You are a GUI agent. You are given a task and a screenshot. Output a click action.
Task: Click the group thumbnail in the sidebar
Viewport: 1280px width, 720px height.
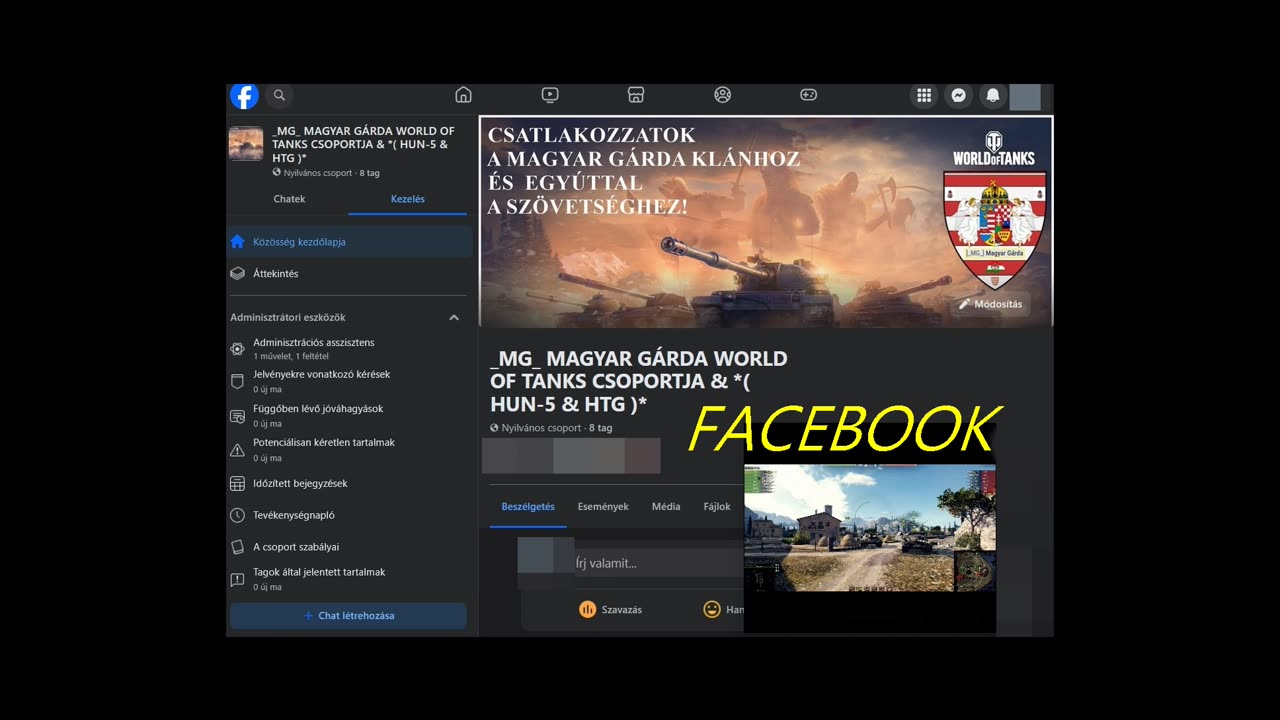[x=246, y=143]
